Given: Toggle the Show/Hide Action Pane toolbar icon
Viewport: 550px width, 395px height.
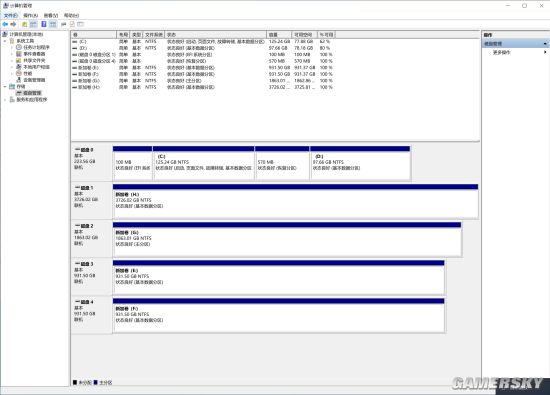Looking at the screenshot, I should pos(53,24).
